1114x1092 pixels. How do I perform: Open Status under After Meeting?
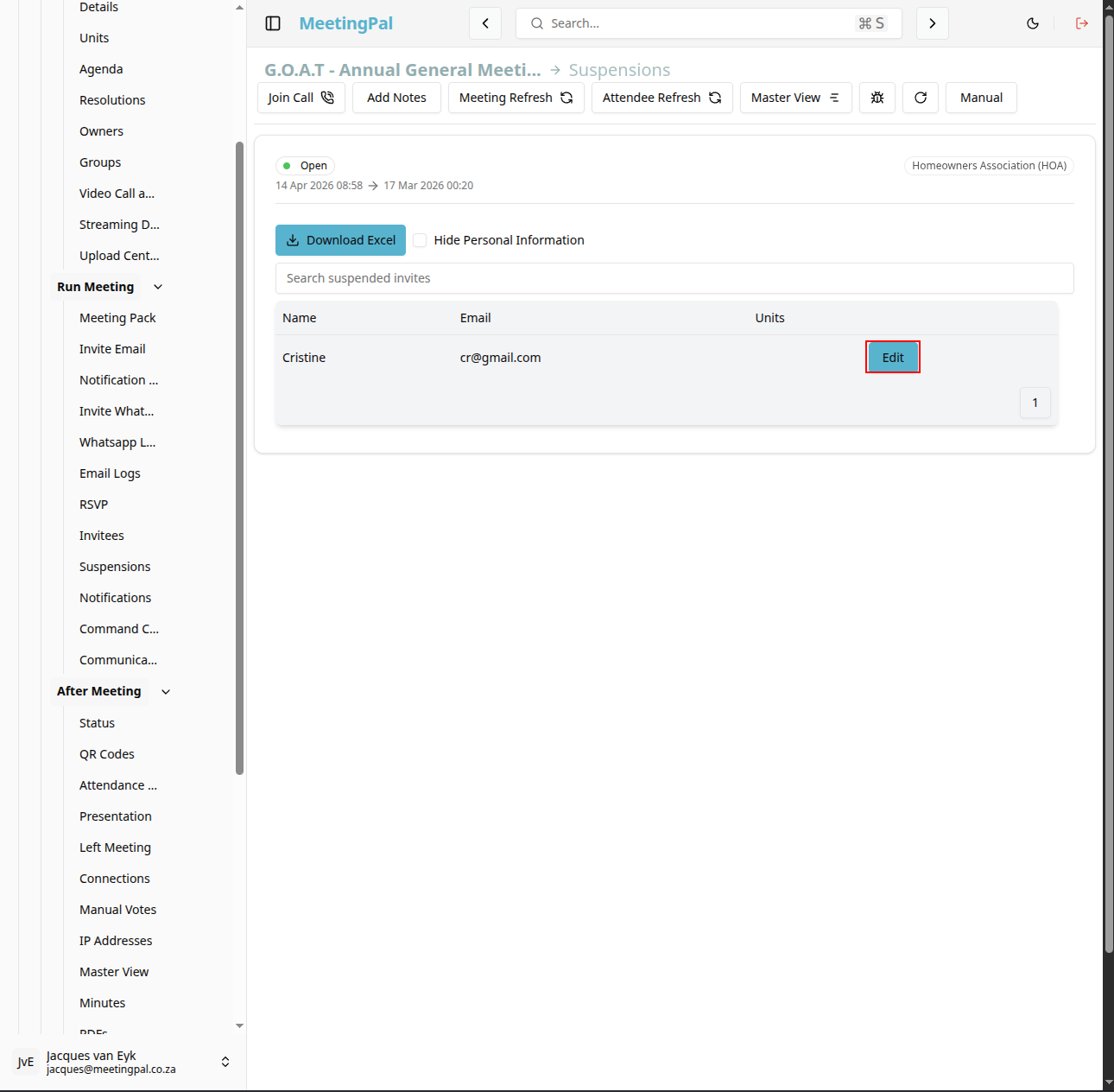click(x=97, y=723)
